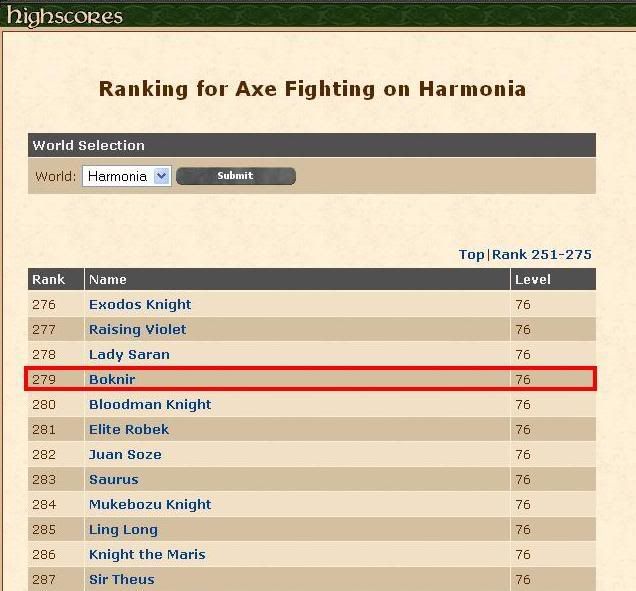Open Raising Violet's profile link
Image resolution: width=636 pixels, height=591 pixels.
(138, 329)
